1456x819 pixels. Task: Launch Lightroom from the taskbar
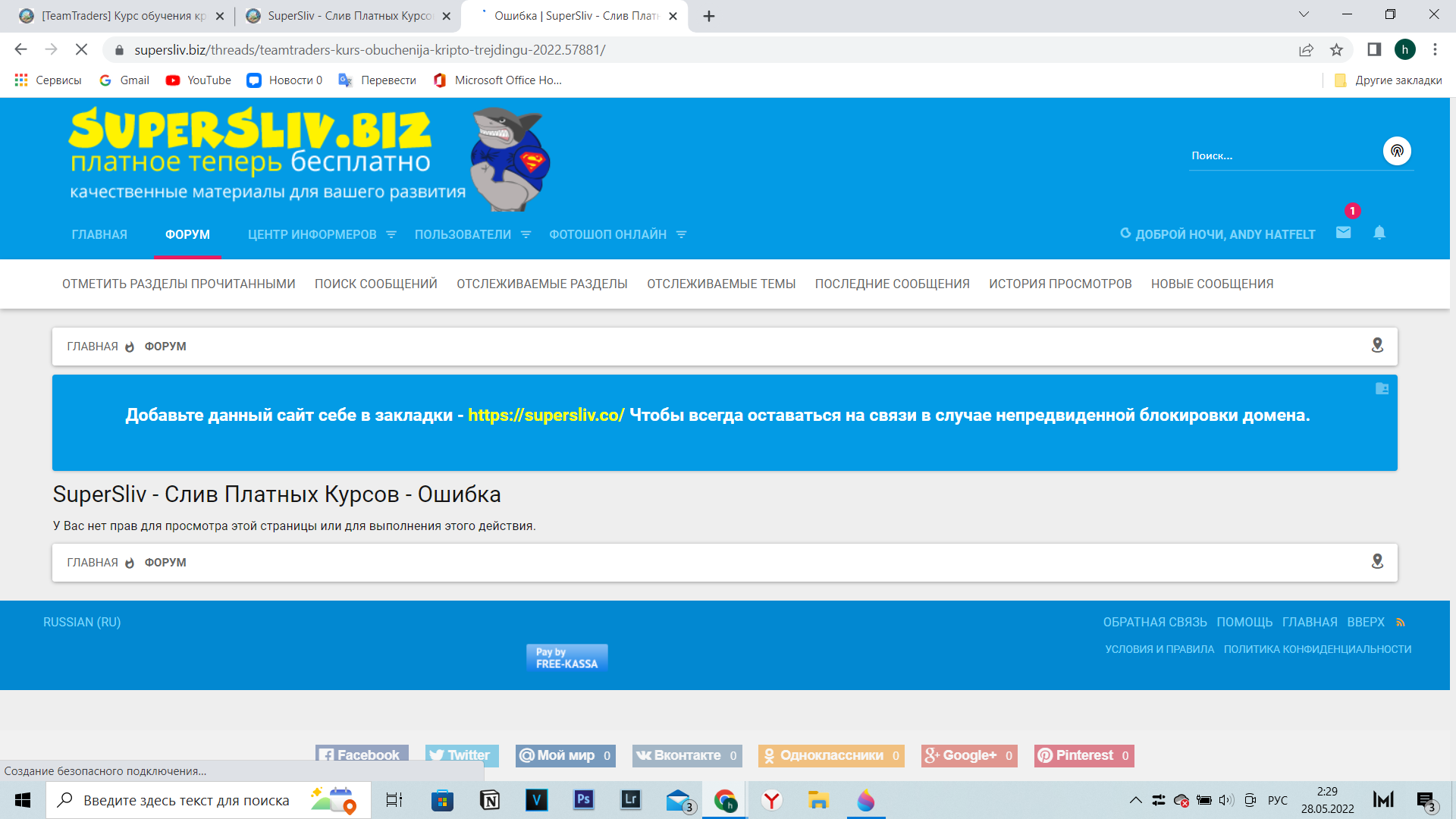coord(630,800)
